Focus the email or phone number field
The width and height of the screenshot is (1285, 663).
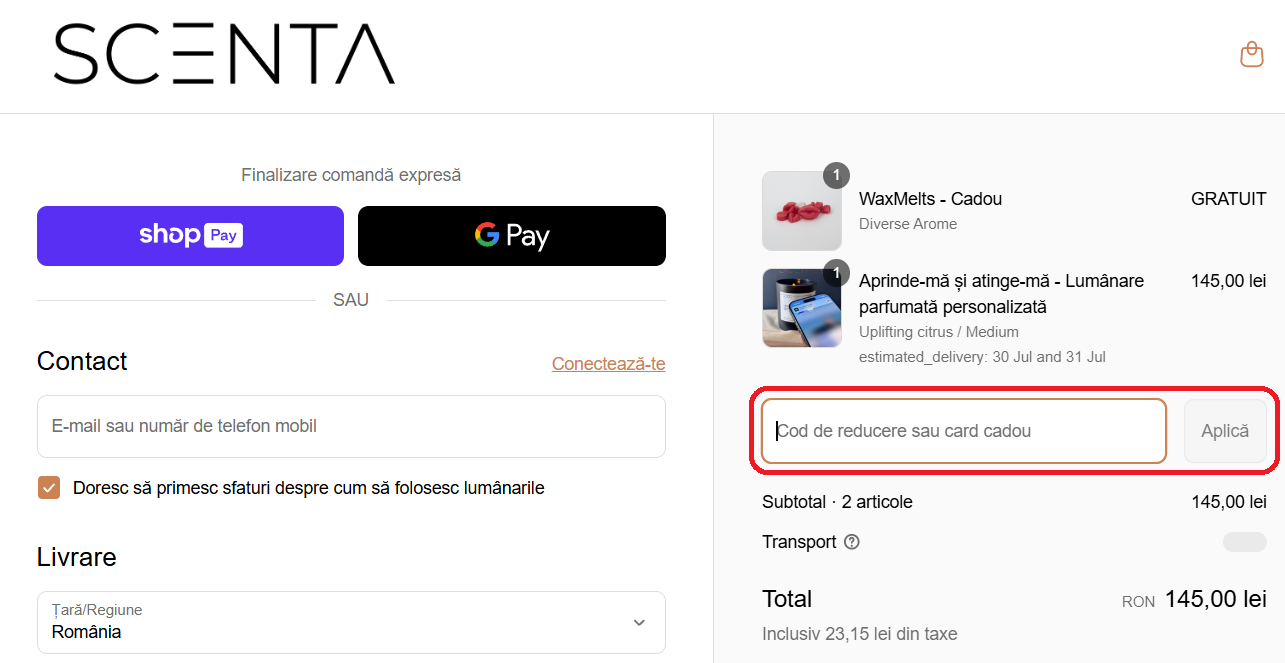click(x=351, y=426)
